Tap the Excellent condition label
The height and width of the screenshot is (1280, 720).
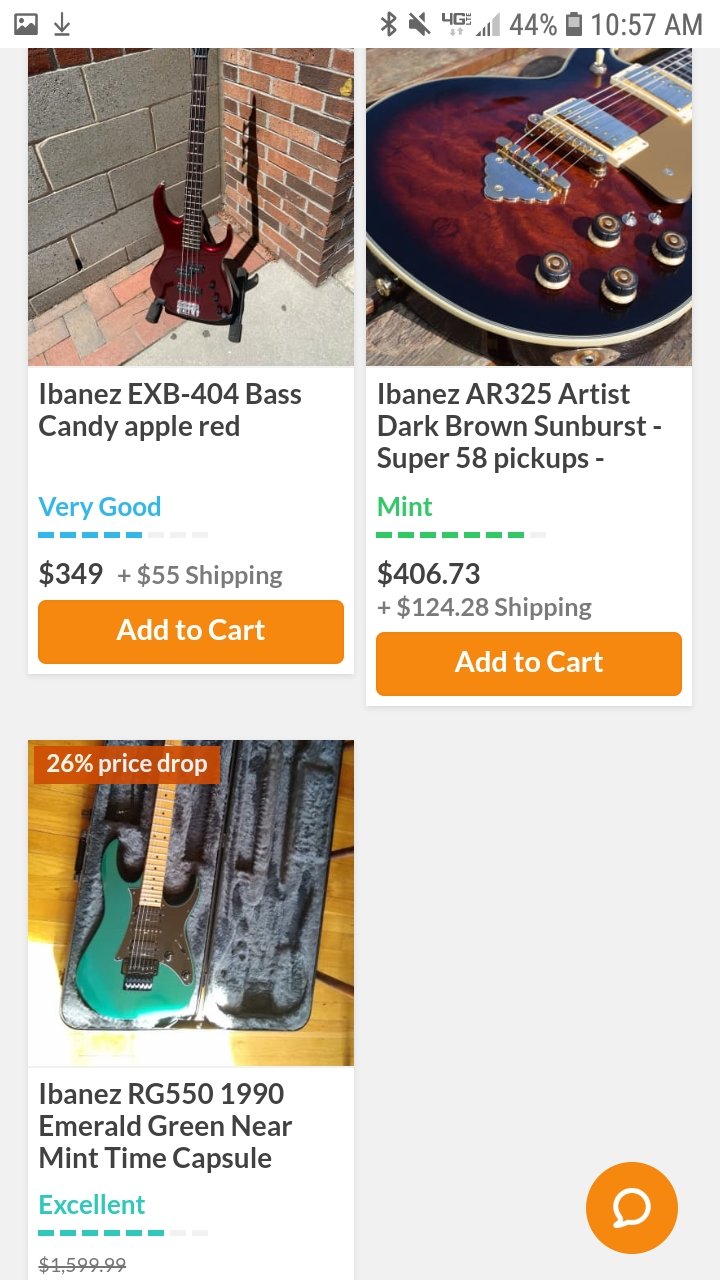pos(92,1205)
